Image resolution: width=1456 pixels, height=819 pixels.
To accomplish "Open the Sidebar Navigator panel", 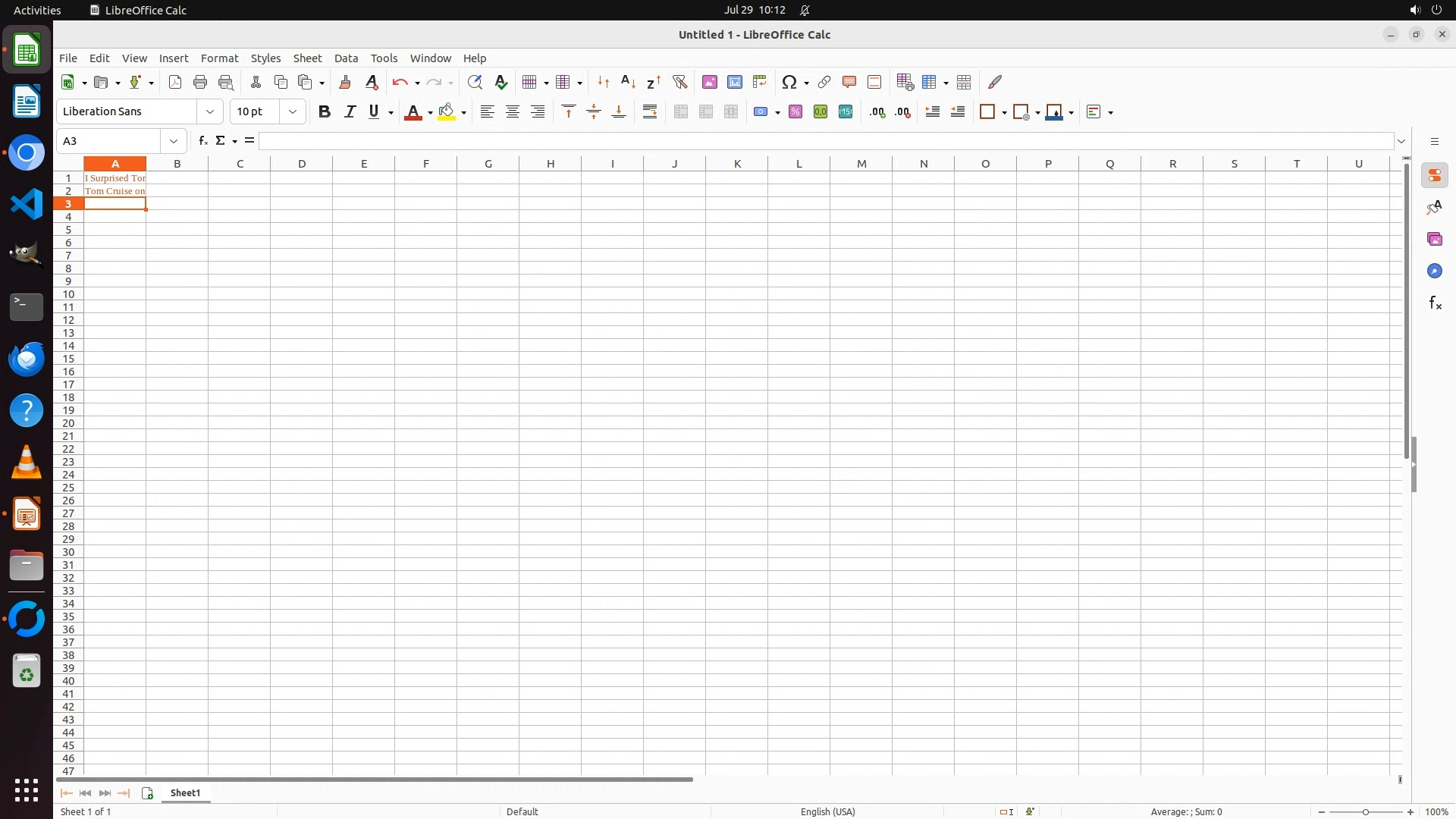I will coord(1434,271).
